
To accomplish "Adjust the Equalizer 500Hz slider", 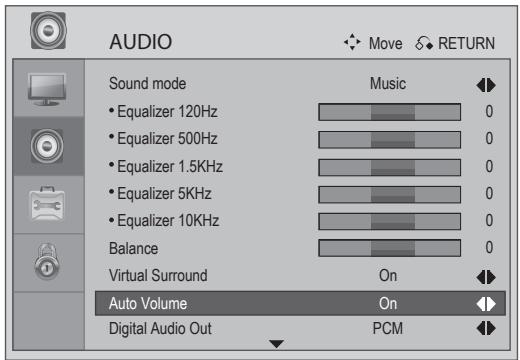I will coord(390,139).
